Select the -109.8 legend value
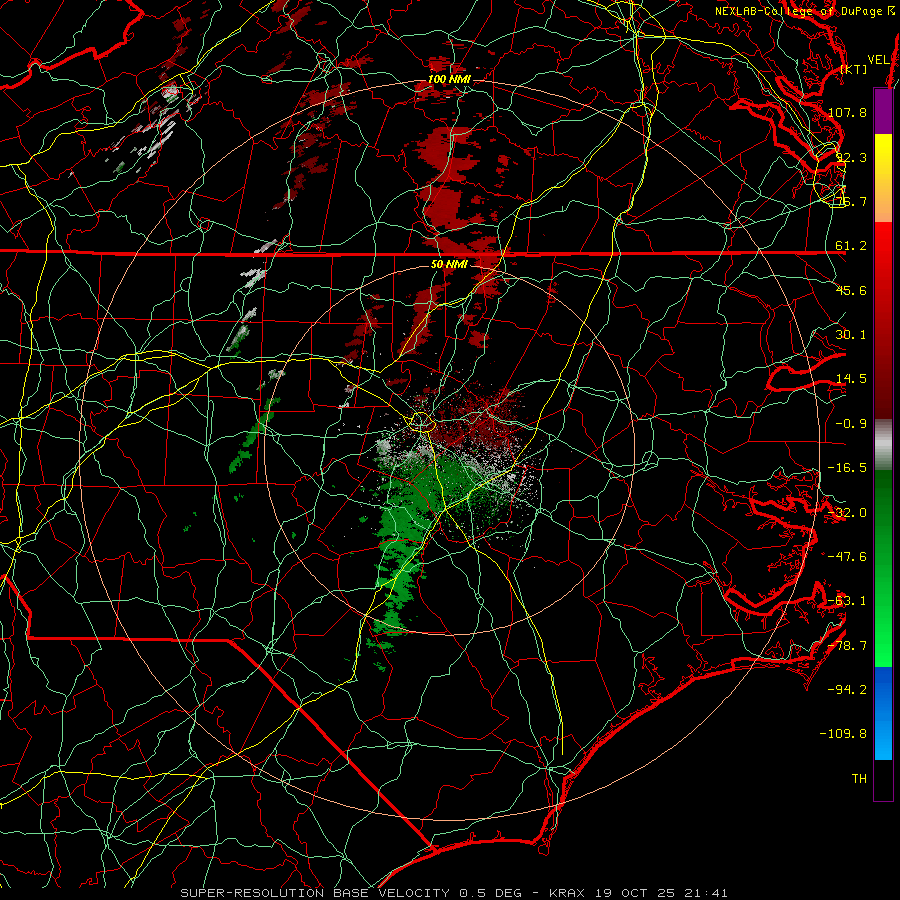Screen dimensions: 900x900 [843, 734]
